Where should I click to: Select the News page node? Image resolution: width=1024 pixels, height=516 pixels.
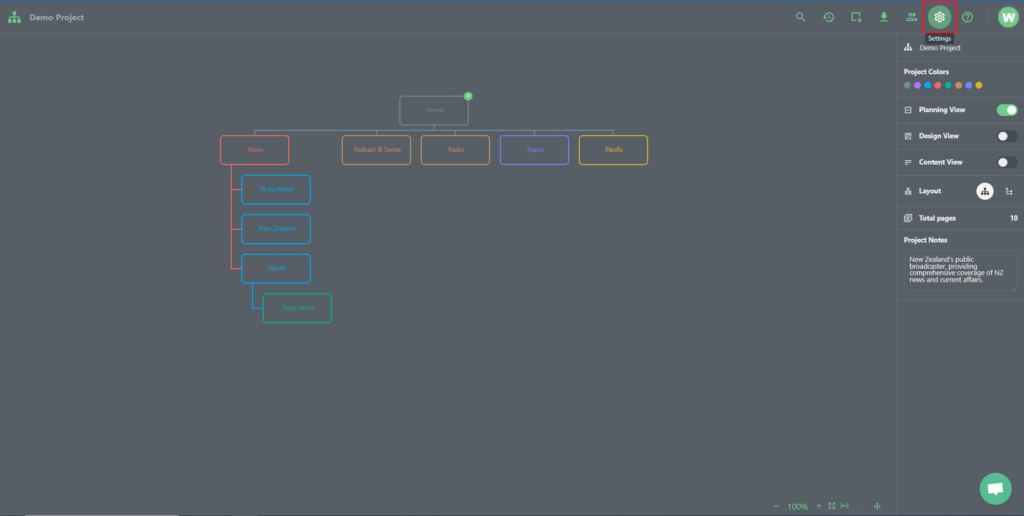pos(255,150)
